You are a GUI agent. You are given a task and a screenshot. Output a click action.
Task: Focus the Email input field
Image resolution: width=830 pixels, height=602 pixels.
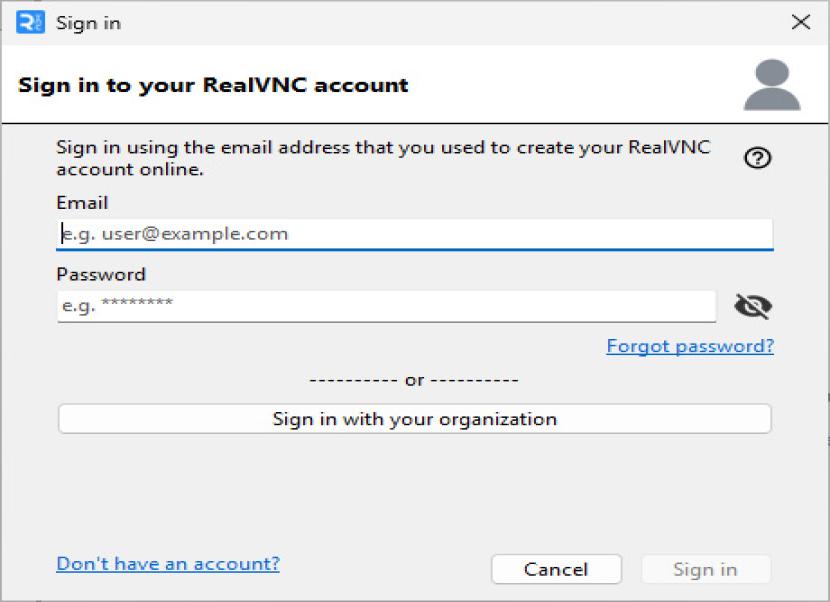(414, 234)
